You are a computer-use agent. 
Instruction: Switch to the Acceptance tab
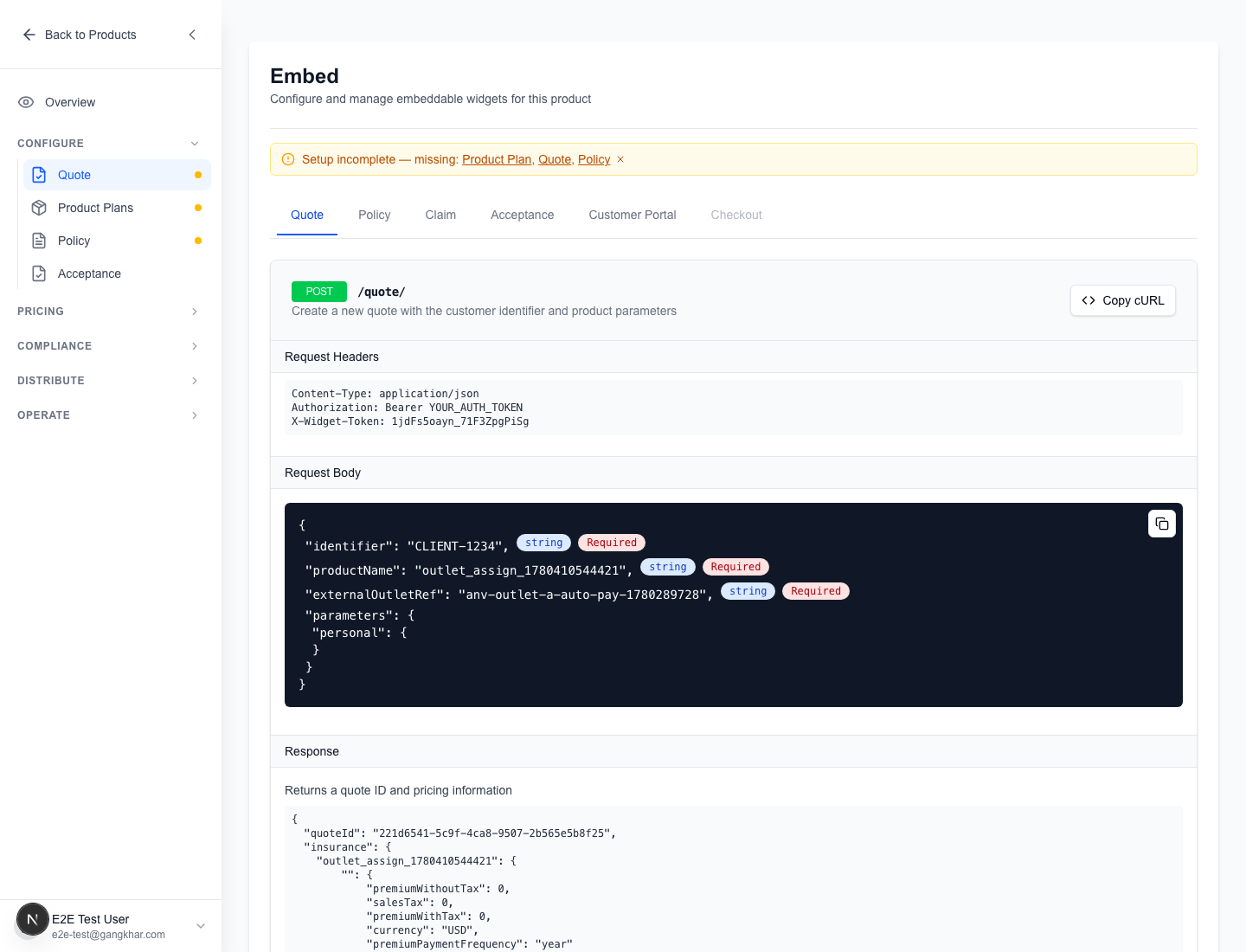[x=523, y=215]
